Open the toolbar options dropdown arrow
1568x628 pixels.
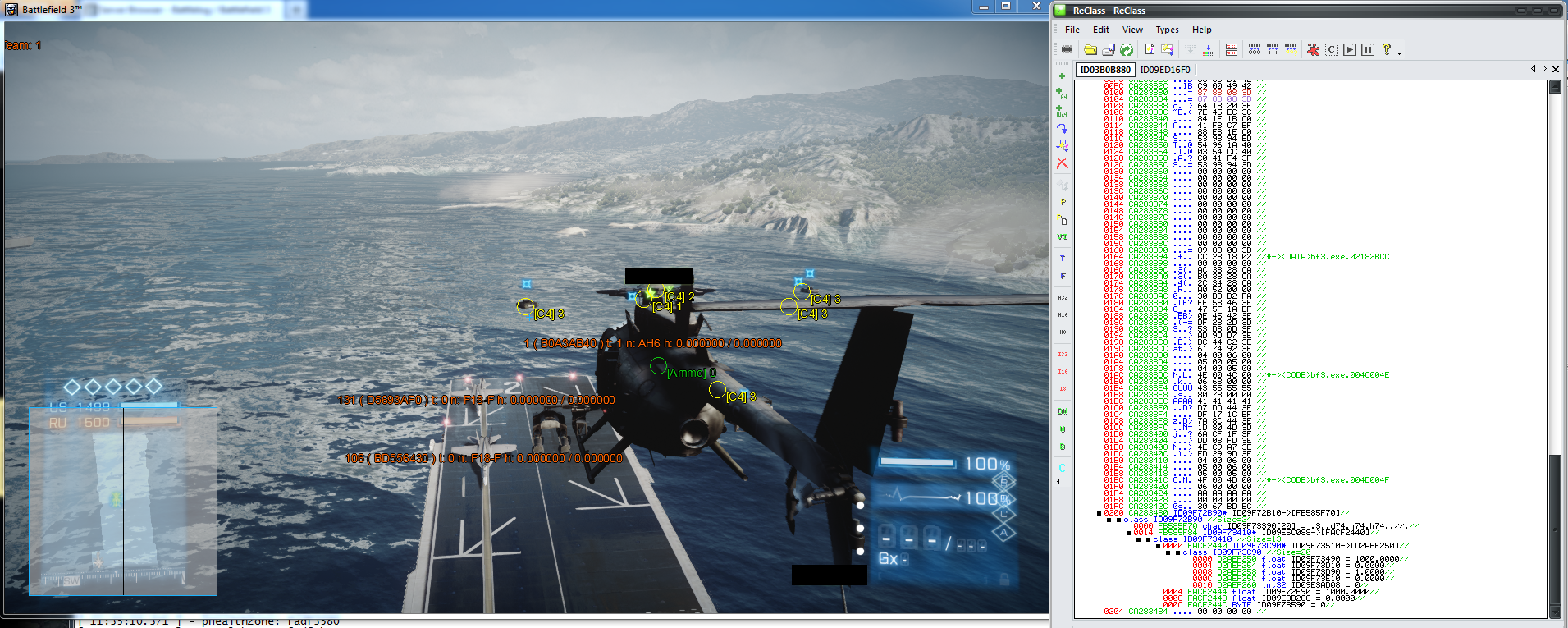pos(1399,53)
